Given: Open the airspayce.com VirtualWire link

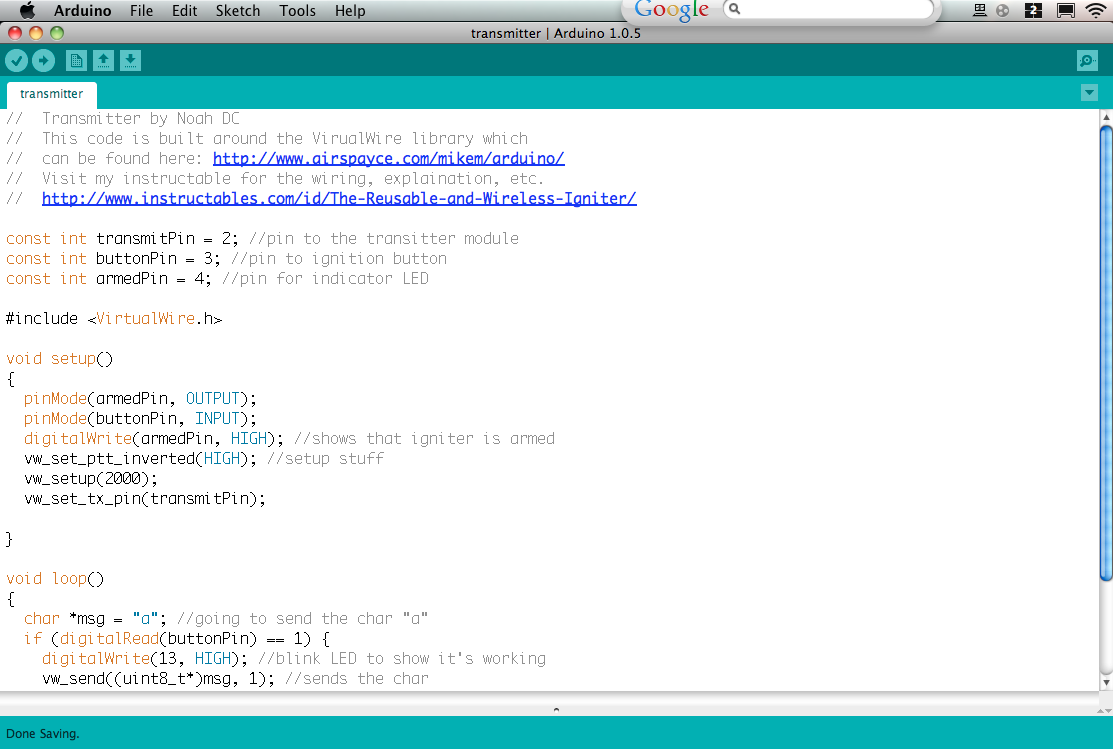Looking at the screenshot, I should (388, 158).
